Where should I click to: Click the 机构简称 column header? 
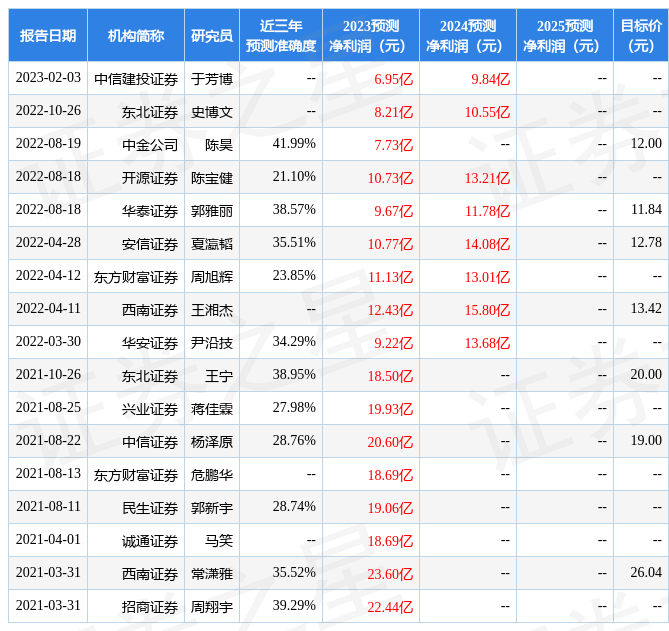[136, 35]
